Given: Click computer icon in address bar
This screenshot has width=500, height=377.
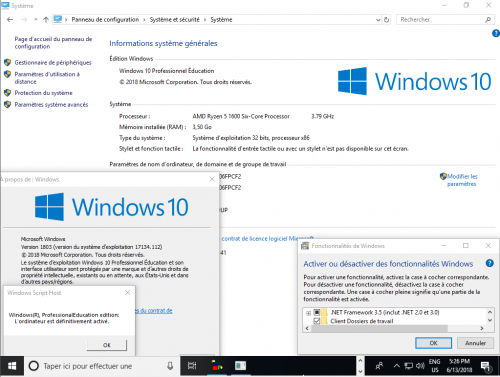Looking at the screenshot, I should click(58, 19).
